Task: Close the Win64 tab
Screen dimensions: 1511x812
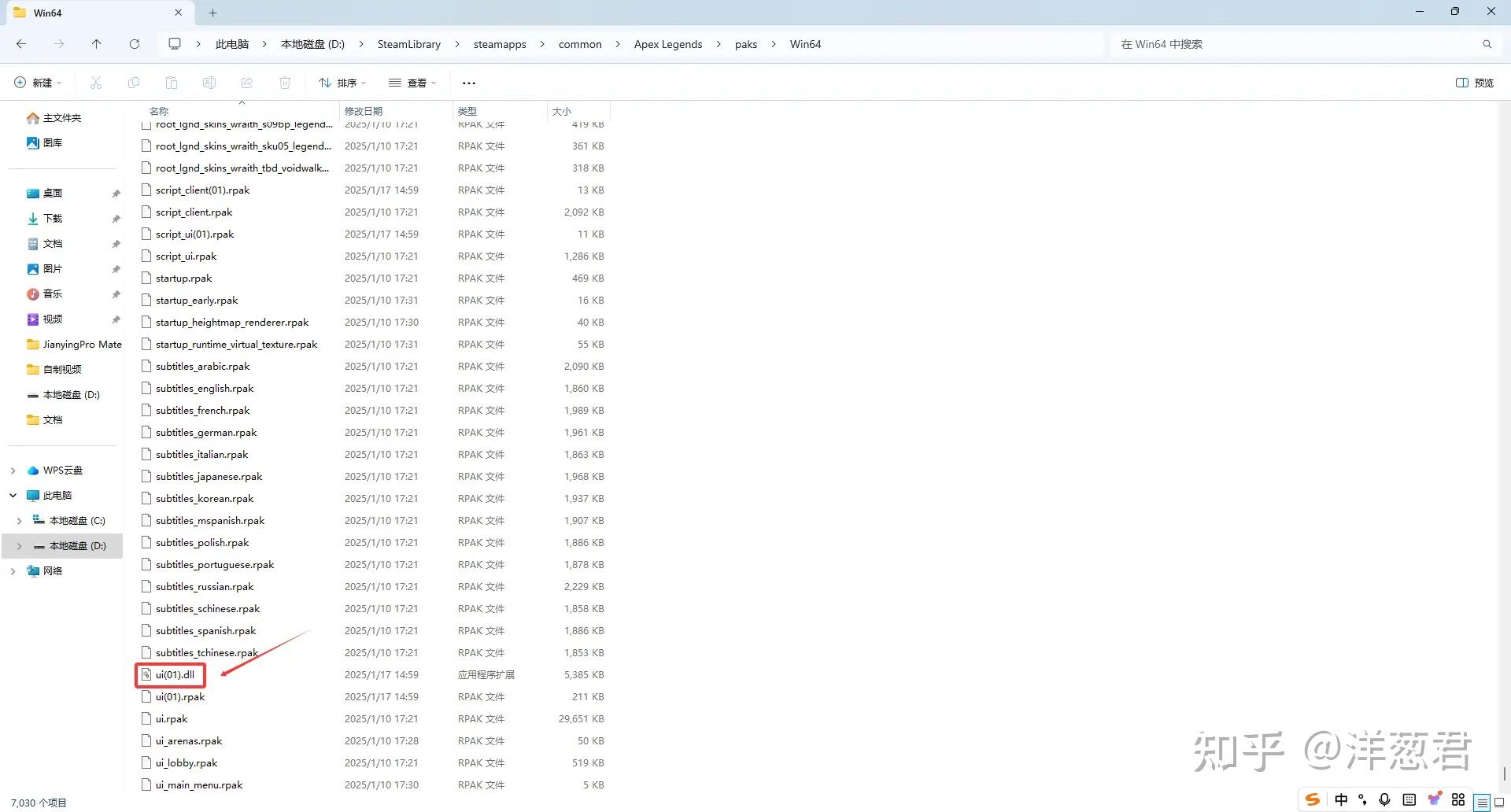Action: coord(178,13)
